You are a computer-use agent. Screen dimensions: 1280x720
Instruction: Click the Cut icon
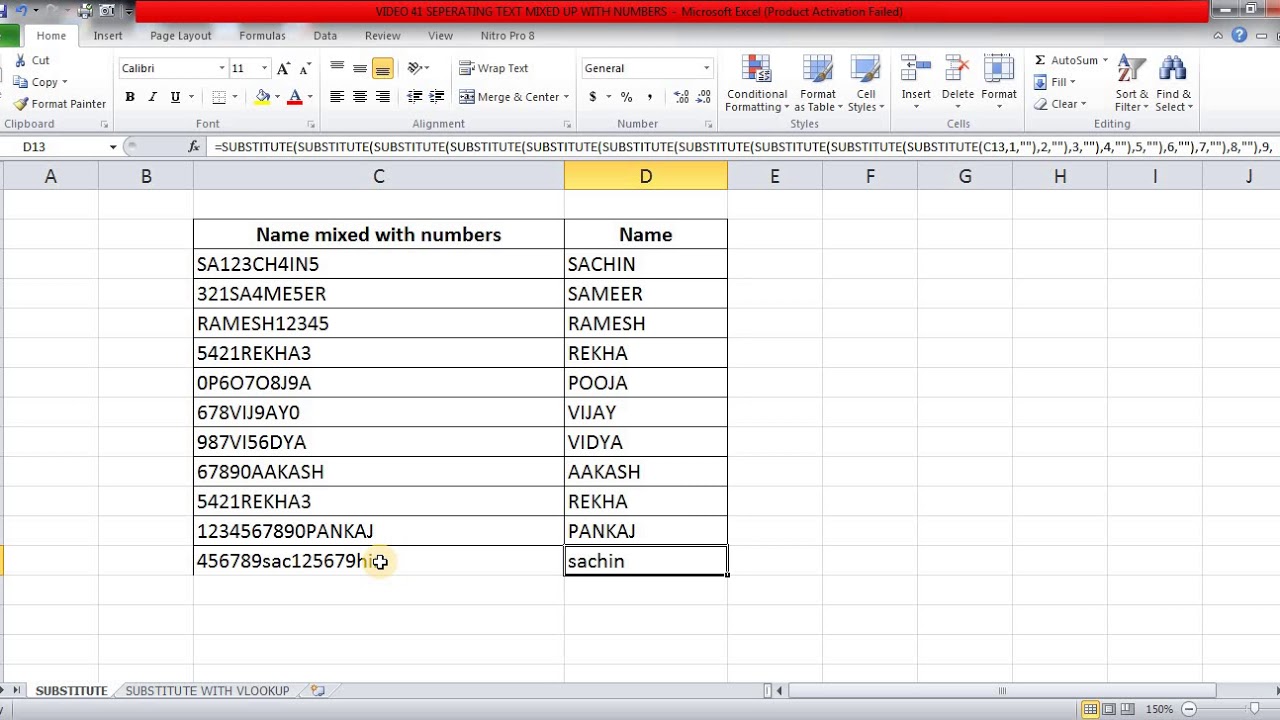click(x=22, y=60)
